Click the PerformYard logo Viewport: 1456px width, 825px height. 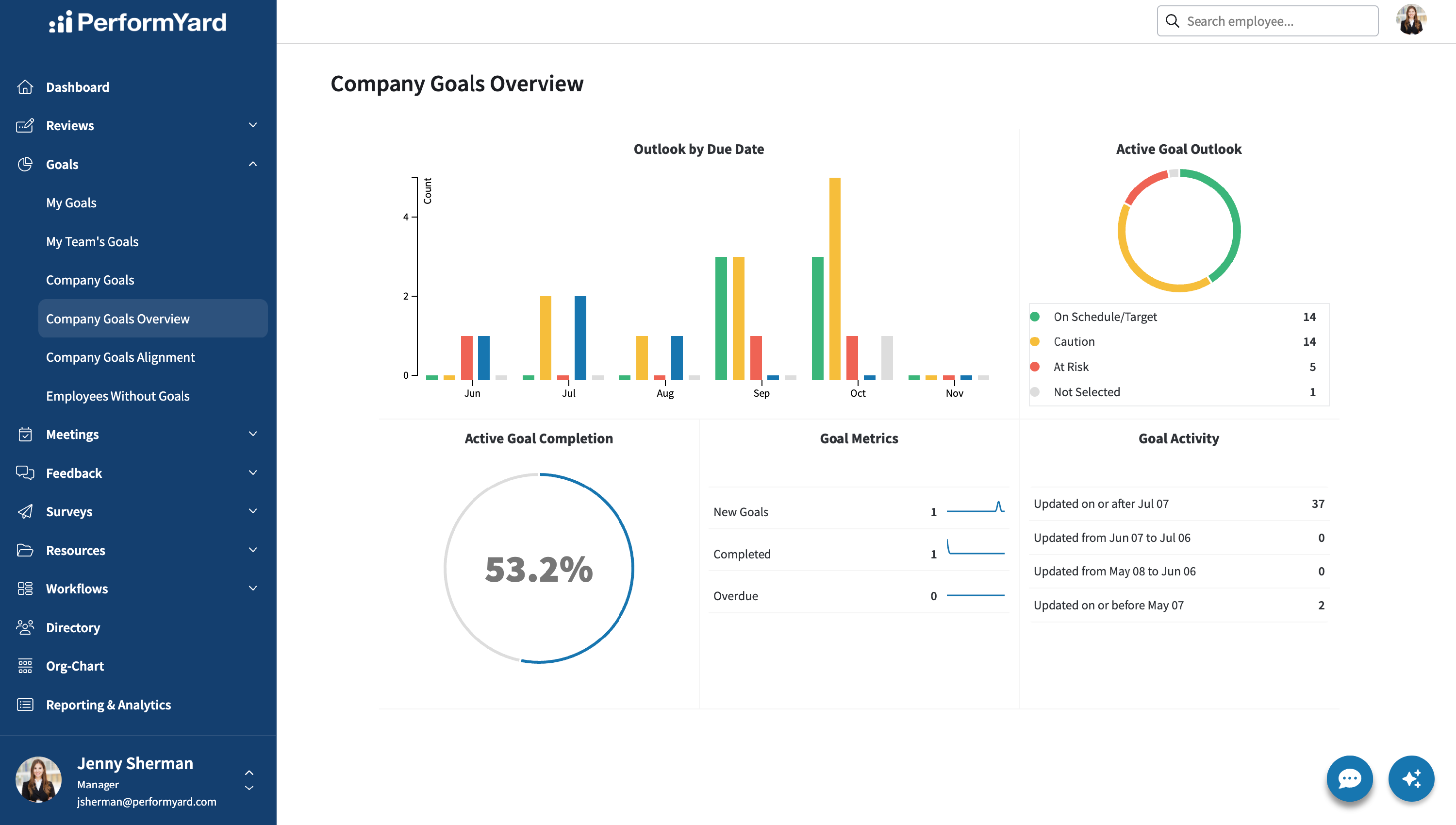coord(138,22)
